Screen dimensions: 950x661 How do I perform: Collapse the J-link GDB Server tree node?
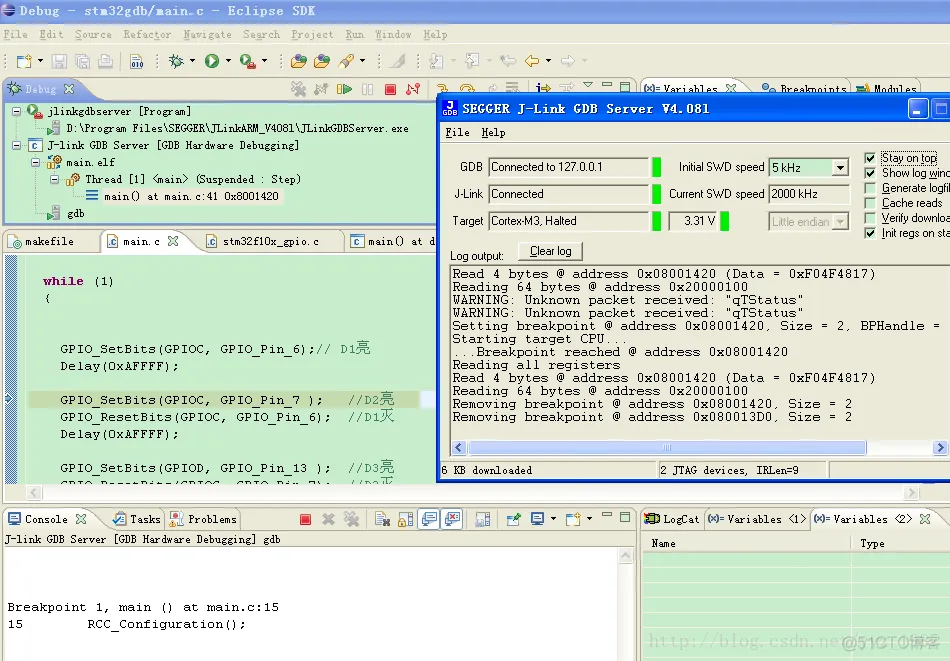[x=16, y=145]
